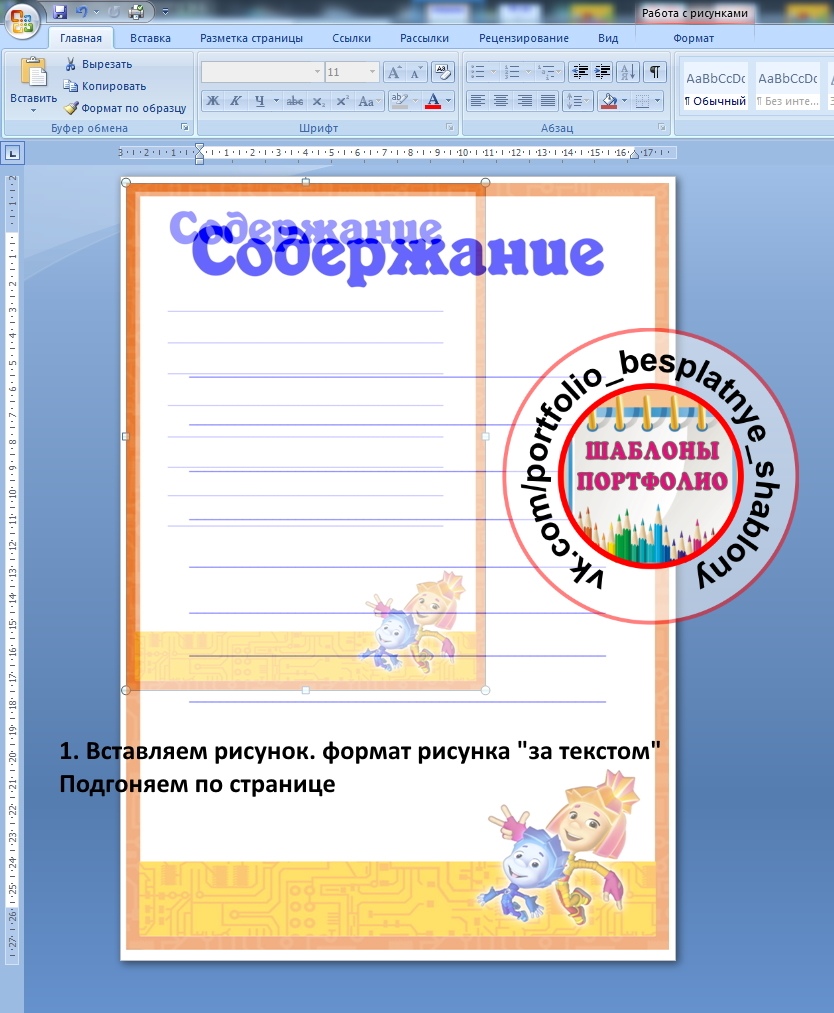Click the Формат по образцу brush icon
834x1013 pixels.
point(71,108)
